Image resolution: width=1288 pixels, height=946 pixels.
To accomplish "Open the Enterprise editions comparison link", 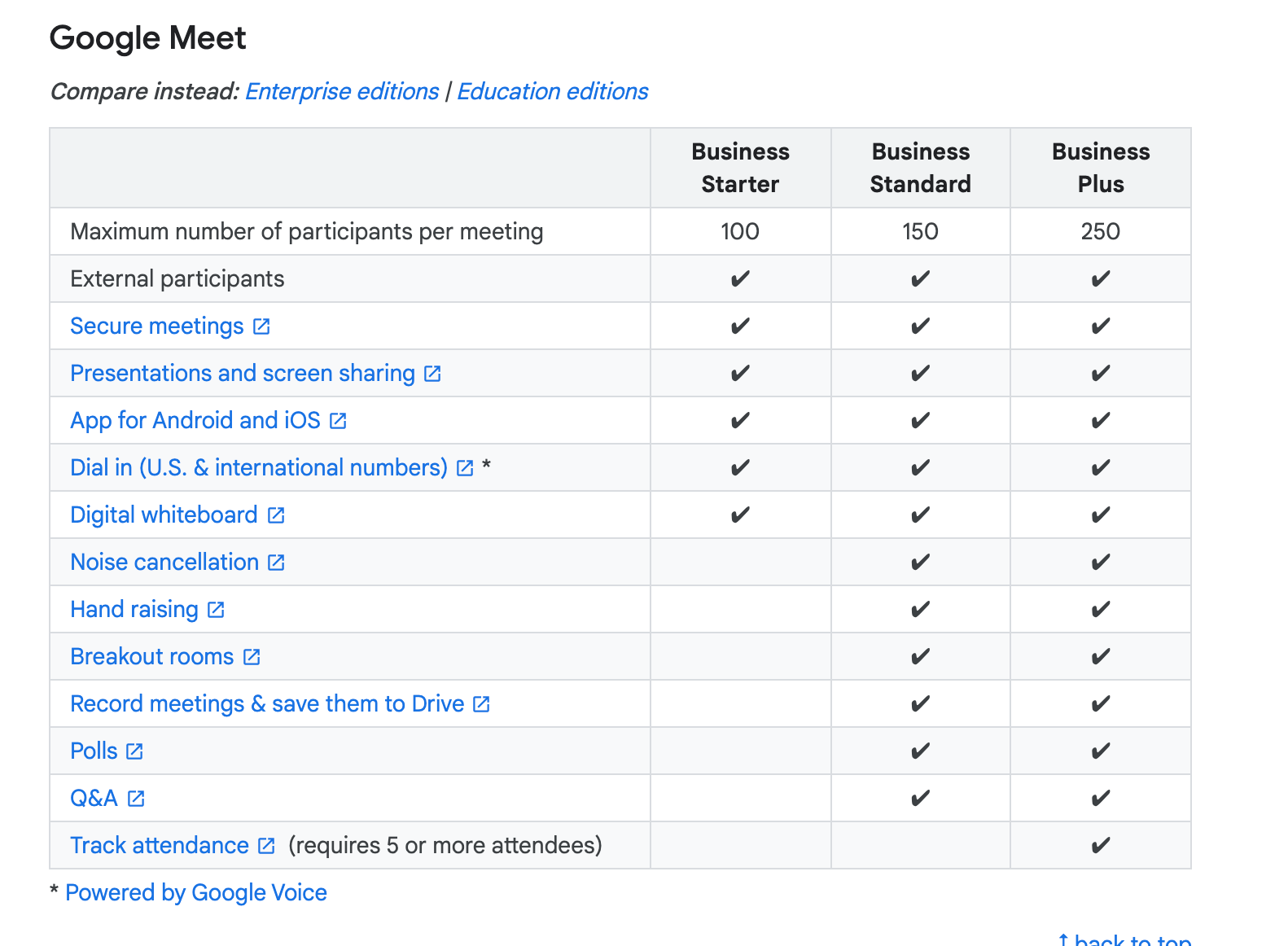I will [x=342, y=91].
